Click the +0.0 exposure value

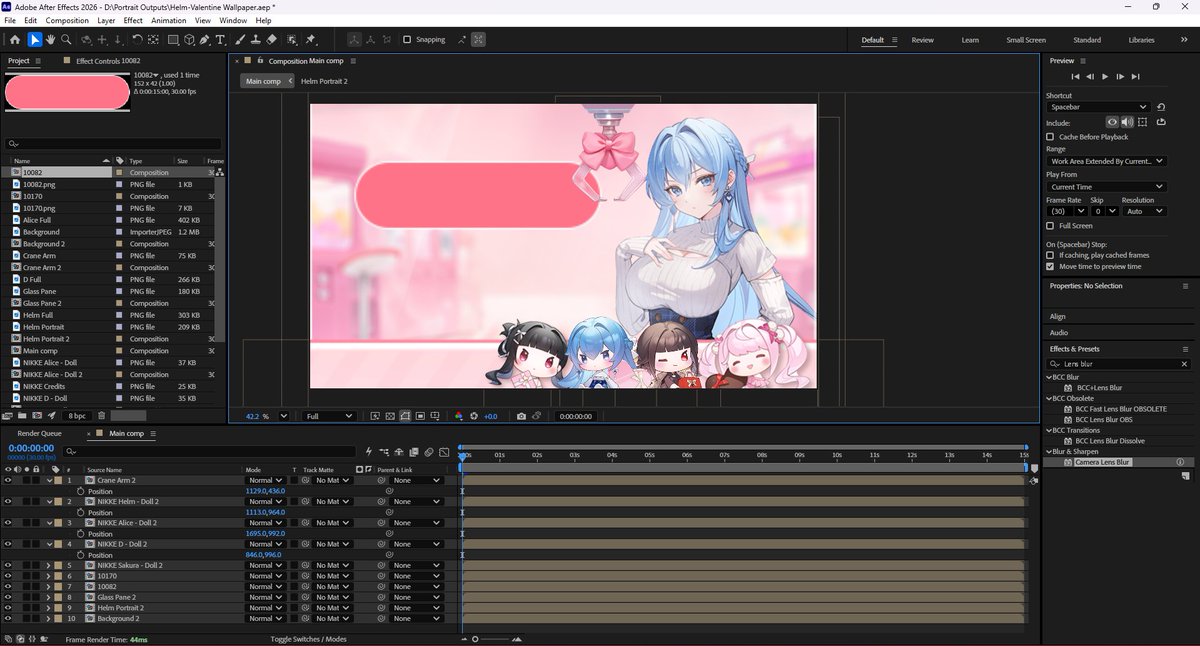coord(490,416)
